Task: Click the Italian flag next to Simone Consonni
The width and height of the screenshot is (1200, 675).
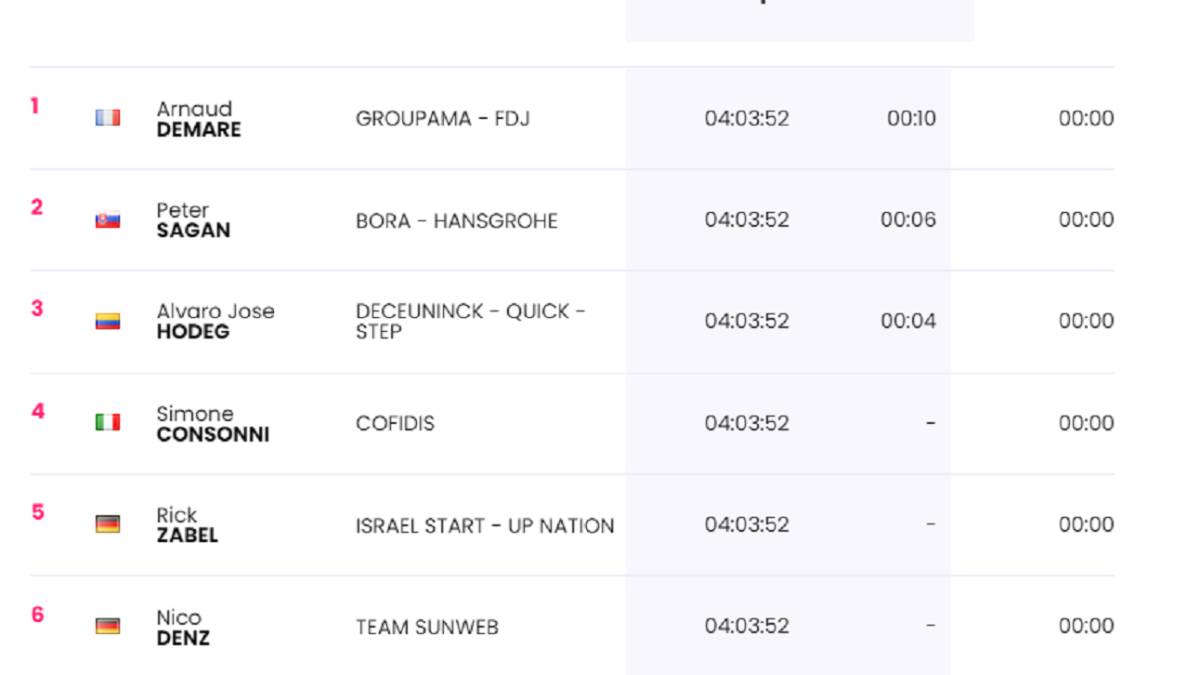Action: (x=108, y=423)
